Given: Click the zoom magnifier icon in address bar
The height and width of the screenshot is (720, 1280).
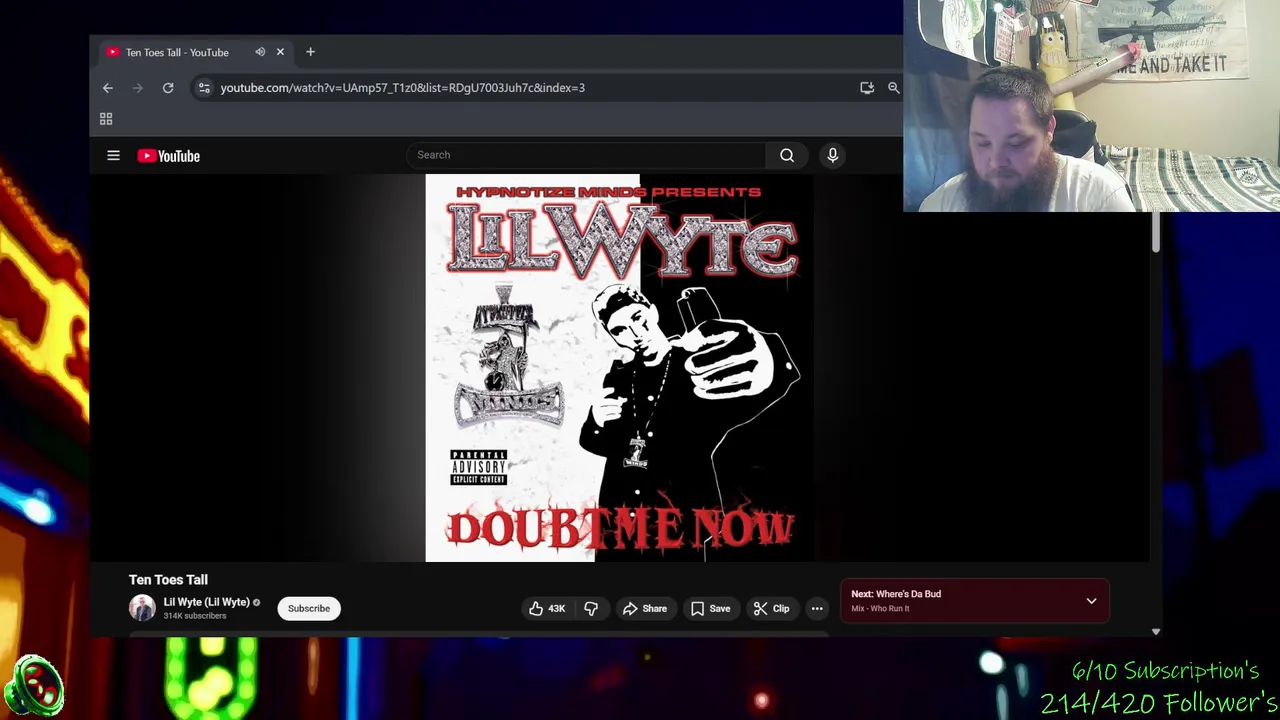Looking at the screenshot, I should [x=893, y=88].
